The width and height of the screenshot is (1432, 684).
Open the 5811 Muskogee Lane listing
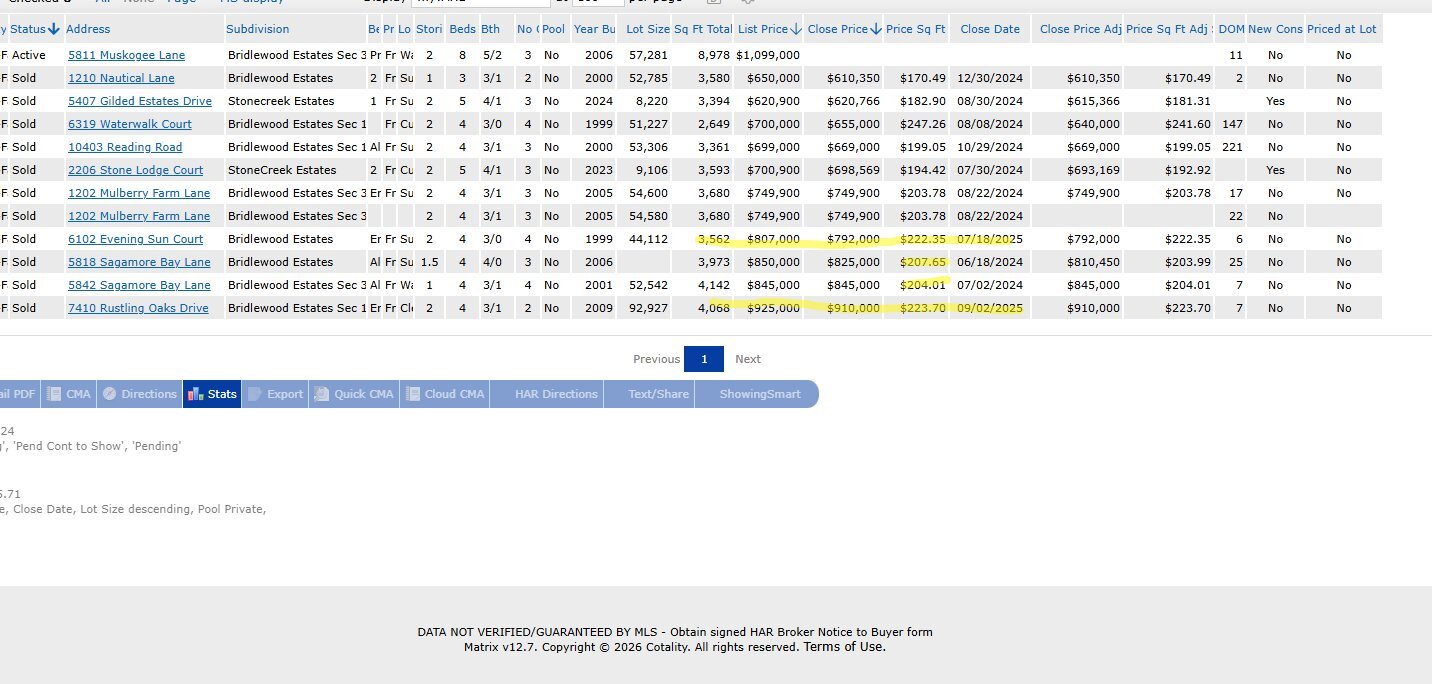point(126,55)
